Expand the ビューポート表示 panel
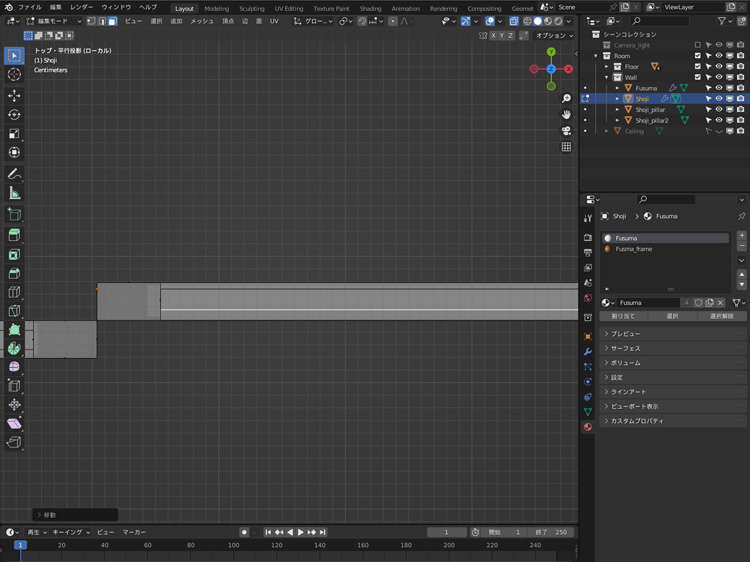The height and width of the screenshot is (562, 750). pyautogui.click(x=634, y=406)
